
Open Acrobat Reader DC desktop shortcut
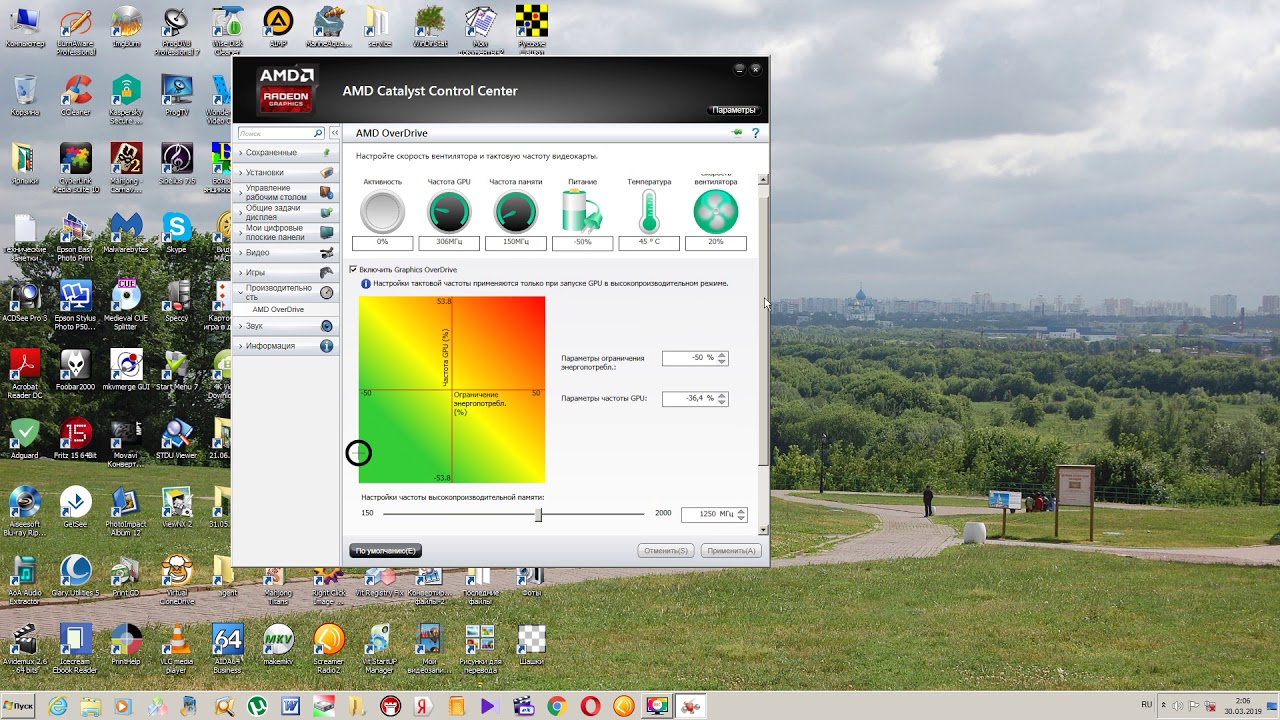[x=25, y=370]
